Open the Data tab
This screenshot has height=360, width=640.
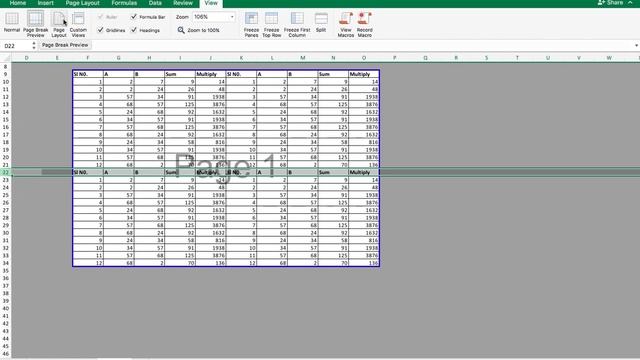[155, 3]
